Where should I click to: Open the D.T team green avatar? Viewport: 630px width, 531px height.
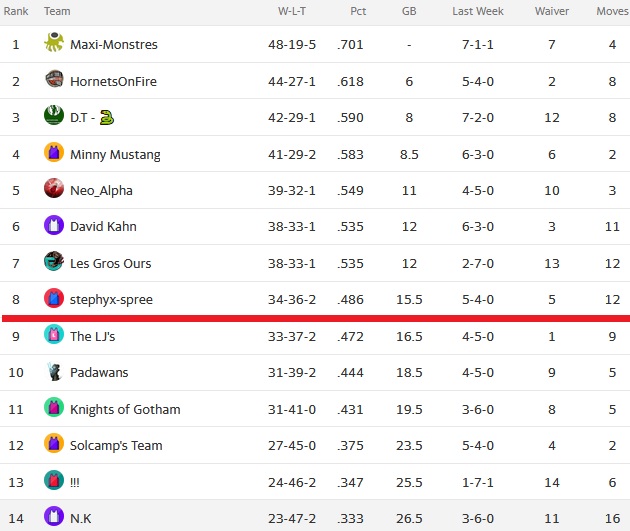pyautogui.click(x=54, y=115)
